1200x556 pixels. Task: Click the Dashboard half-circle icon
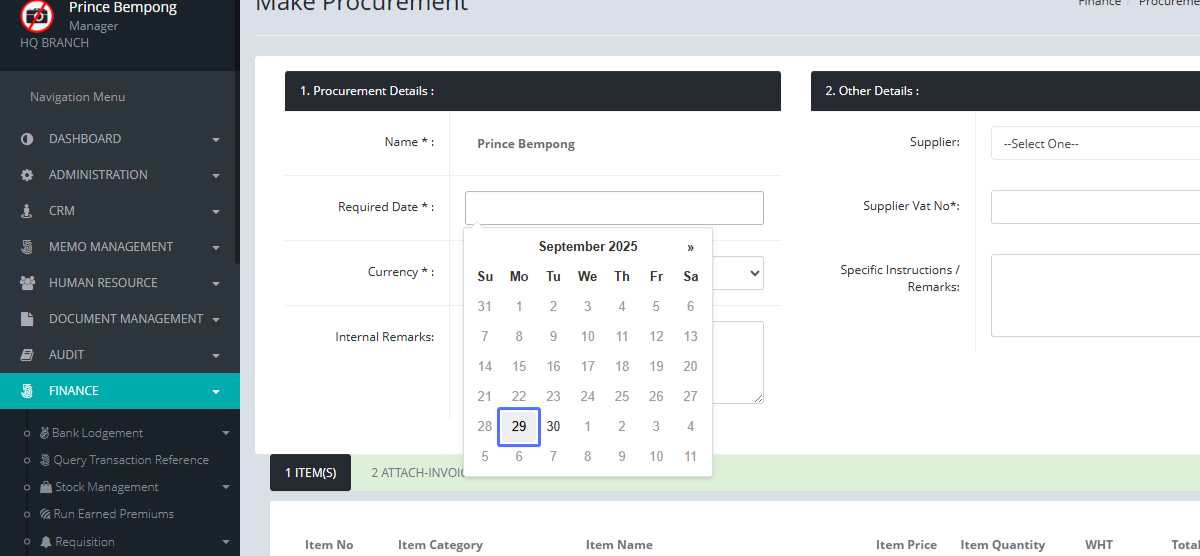[x=27, y=139]
